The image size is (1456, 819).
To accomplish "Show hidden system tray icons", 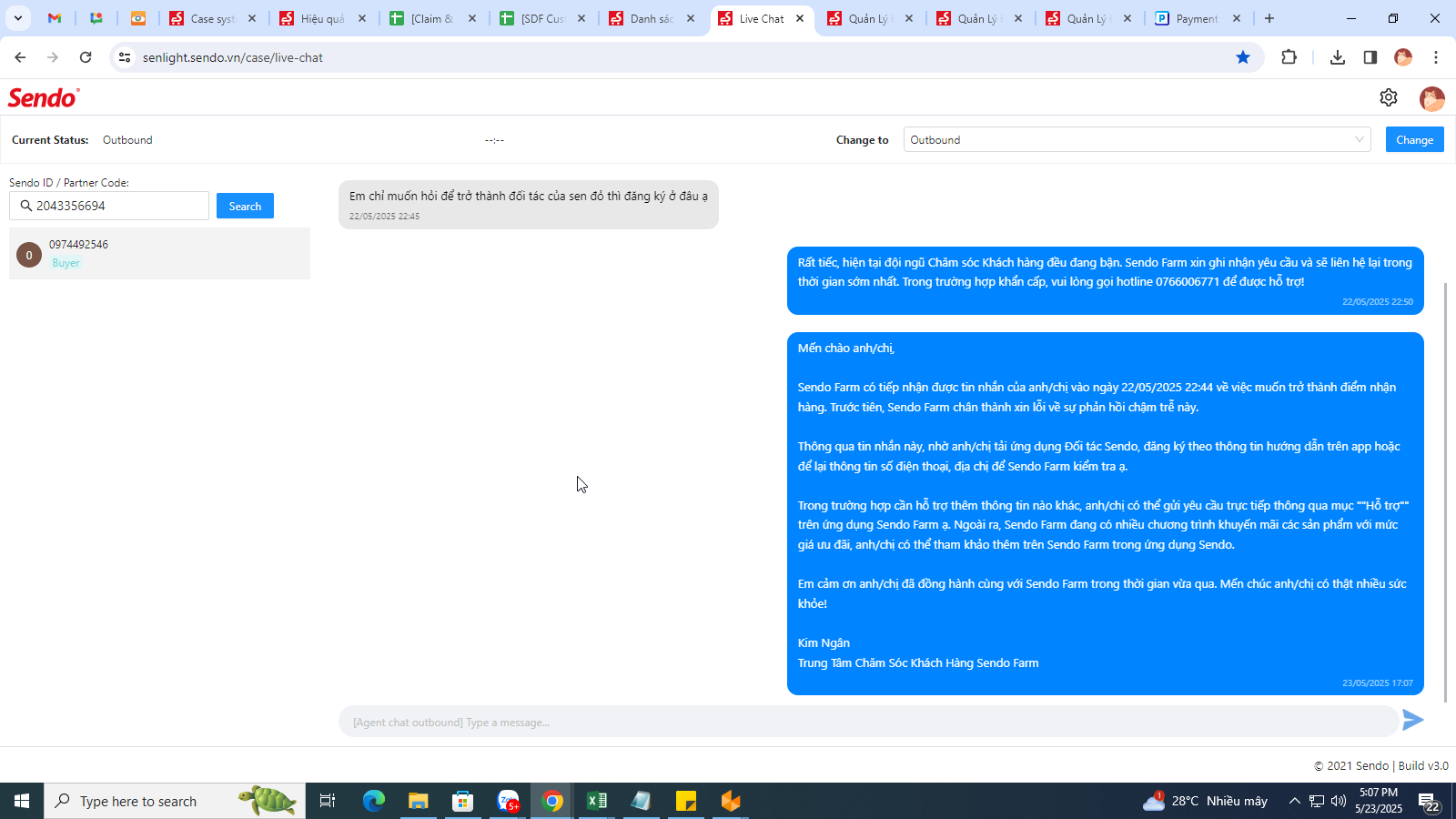I will [1294, 801].
